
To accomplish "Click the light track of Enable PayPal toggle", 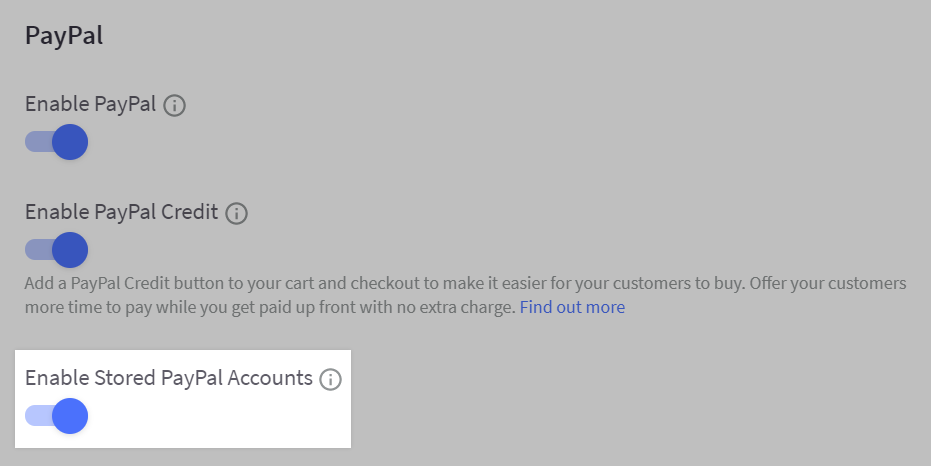I will (x=38, y=142).
